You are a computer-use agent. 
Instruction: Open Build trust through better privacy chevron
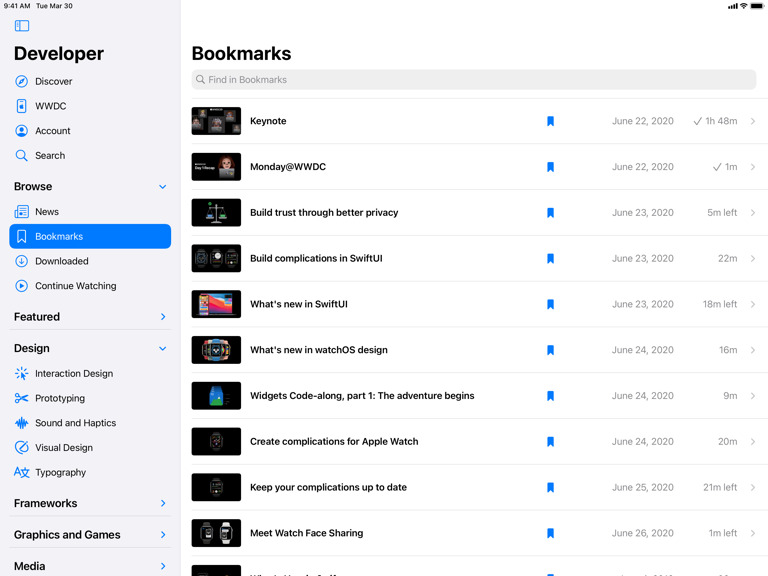coord(753,213)
